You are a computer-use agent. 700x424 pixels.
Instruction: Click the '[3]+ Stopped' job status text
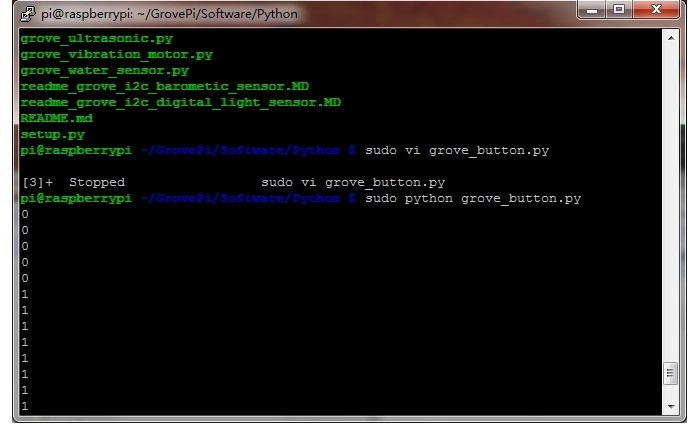pyautogui.click(x=74, y=183)
